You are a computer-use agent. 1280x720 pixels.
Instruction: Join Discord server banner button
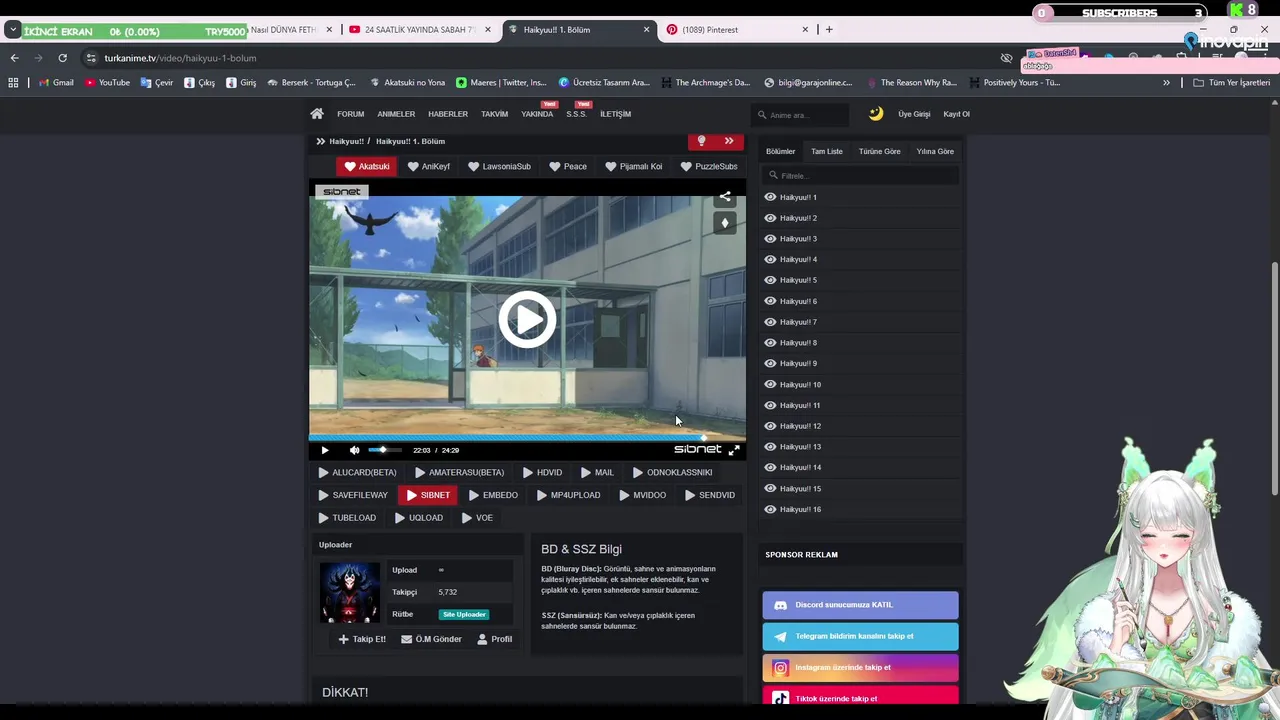[x=860, y=605]
